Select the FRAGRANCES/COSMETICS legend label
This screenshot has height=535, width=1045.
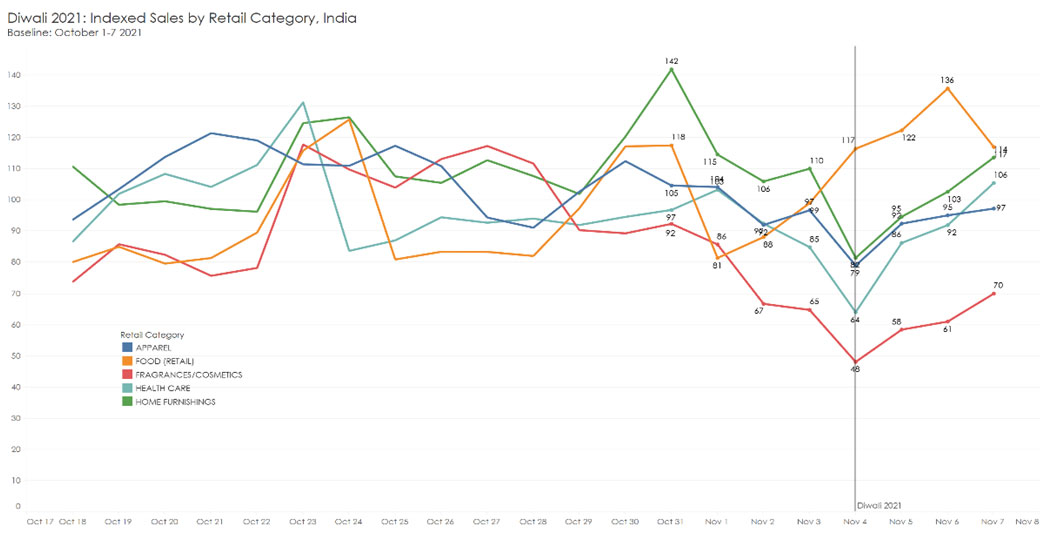pyautogui.click(x=181, y=375)
